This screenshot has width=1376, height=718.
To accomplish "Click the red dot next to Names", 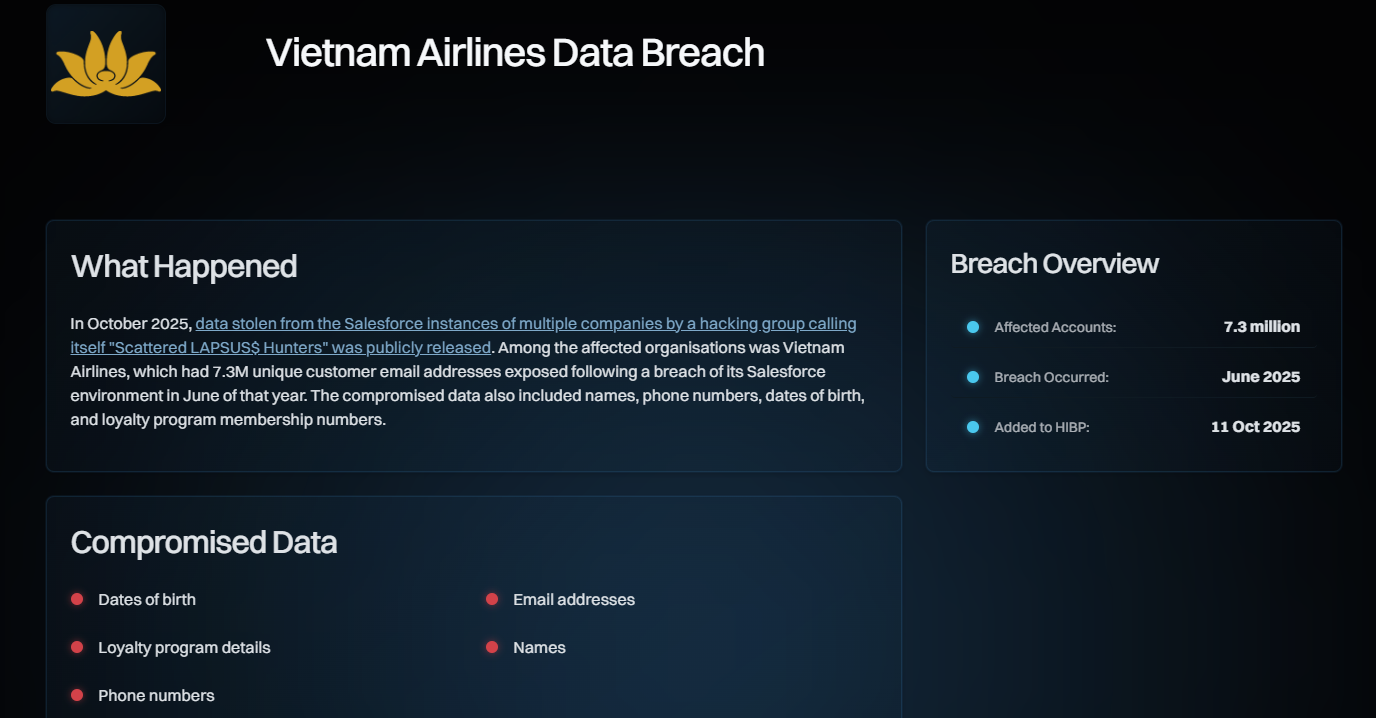I will [492, 647].
